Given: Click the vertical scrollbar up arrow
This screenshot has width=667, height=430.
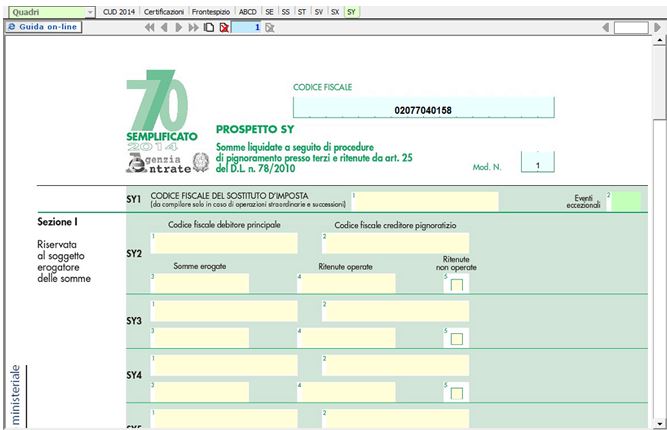Looking at the screenshot, I should click(659, 40).
